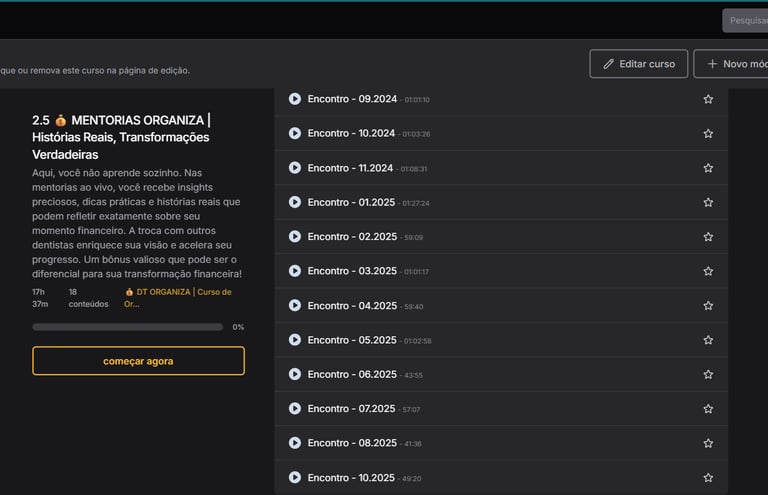Screen dimensions: 768x495
Task: Hit the play icon on Encontro - 10.2025
Action: [x=295, y=477]
